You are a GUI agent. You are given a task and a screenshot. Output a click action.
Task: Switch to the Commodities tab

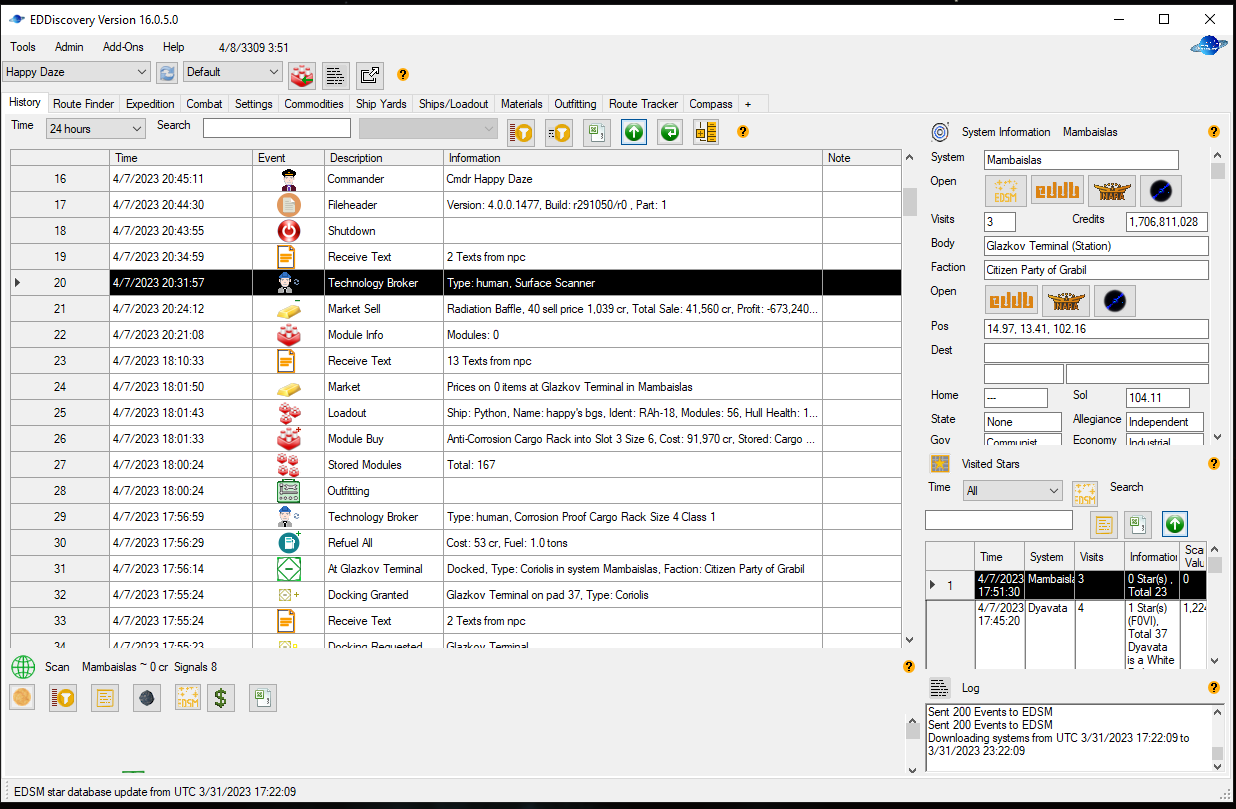[314, 104]
